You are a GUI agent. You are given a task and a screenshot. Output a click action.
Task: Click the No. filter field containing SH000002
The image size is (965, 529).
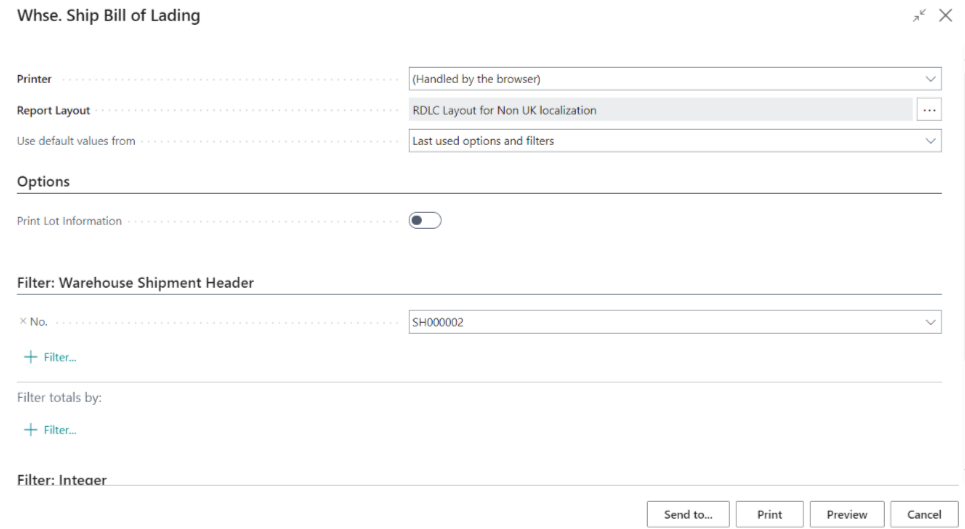click(660, 322)
